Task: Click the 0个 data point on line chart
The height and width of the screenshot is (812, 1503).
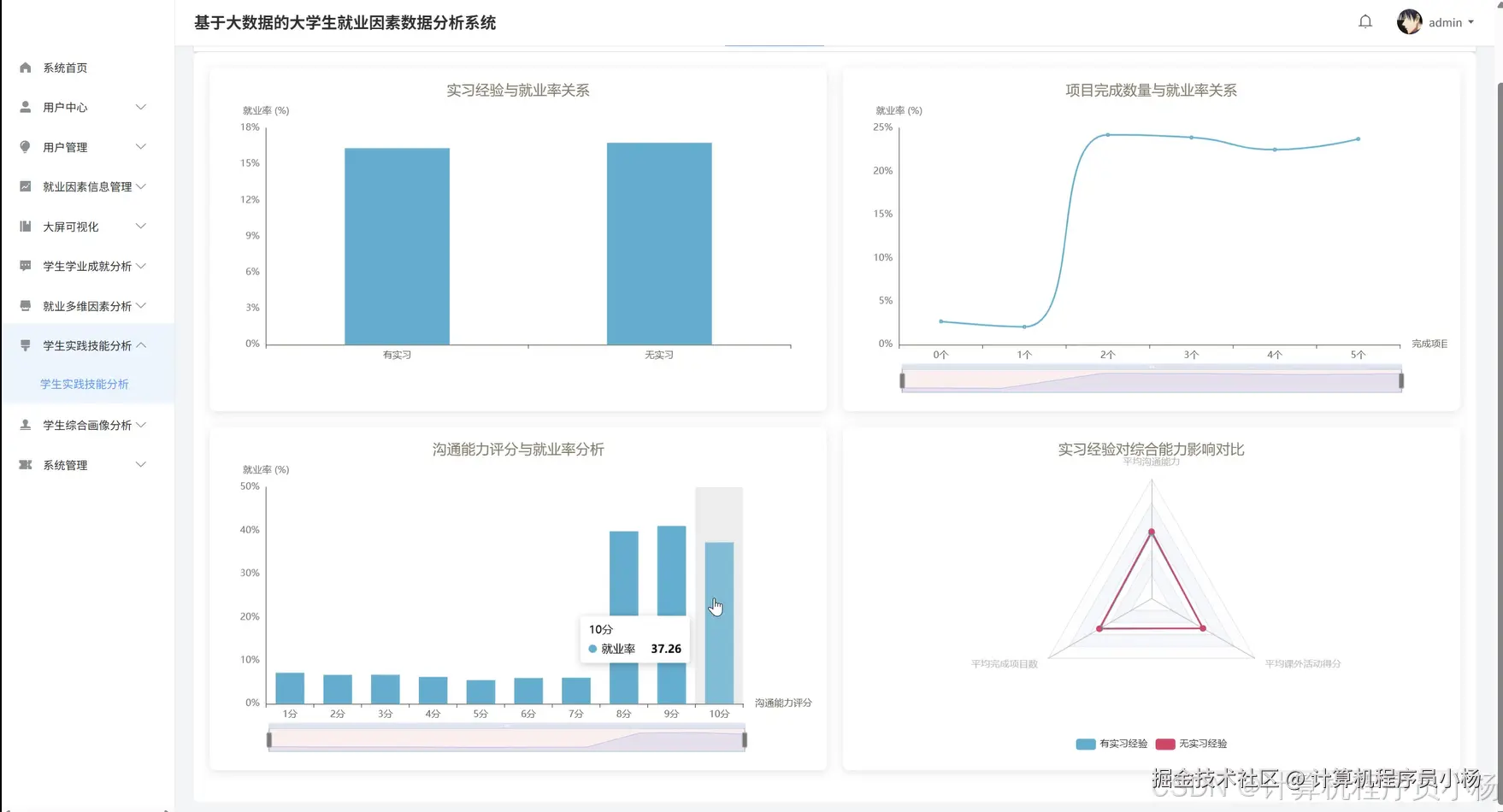Action: (941, 321)
